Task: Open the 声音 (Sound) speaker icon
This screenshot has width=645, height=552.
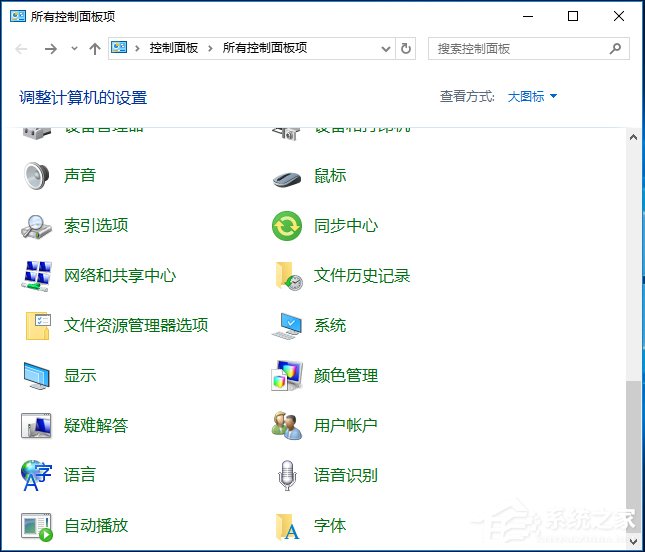Action: pyautogui.click(x=37, y=176)
